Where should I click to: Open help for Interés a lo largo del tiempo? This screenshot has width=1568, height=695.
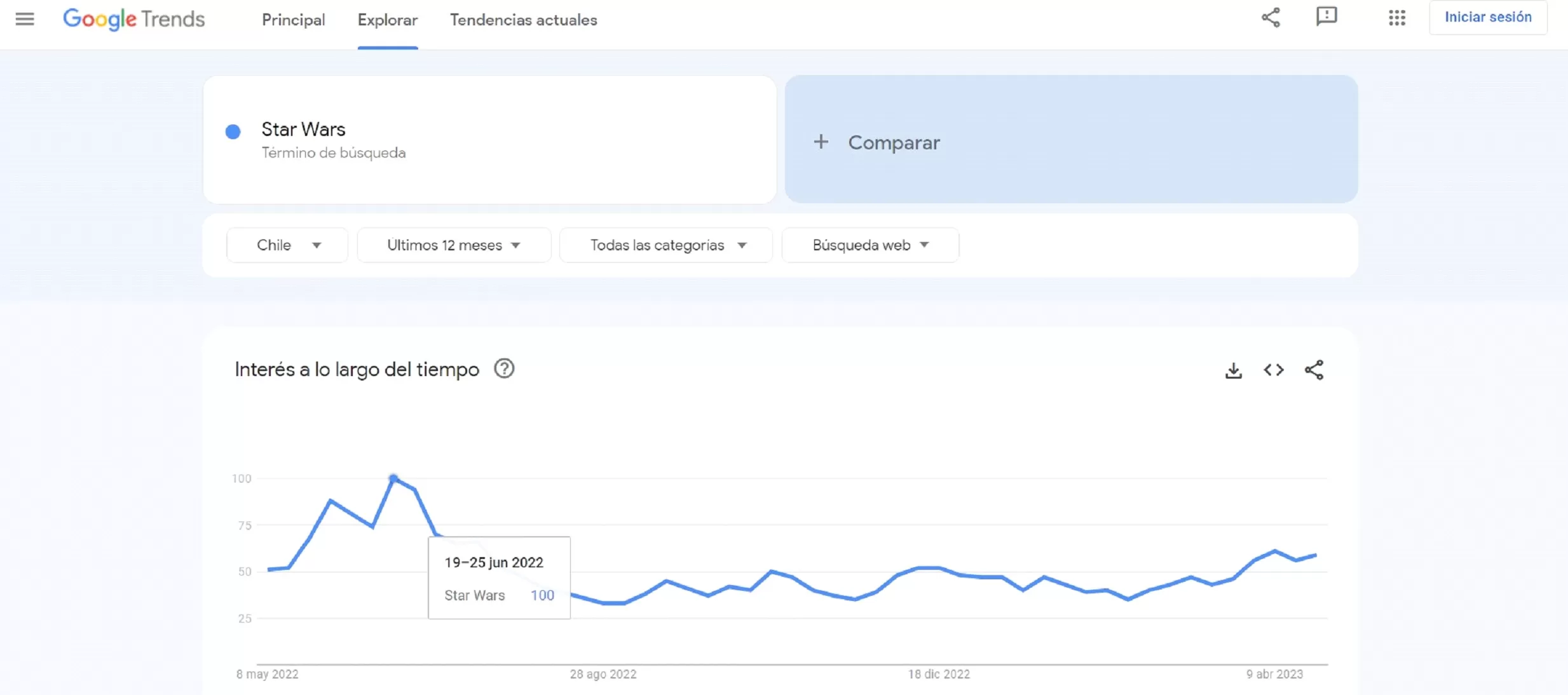point(504,369)
